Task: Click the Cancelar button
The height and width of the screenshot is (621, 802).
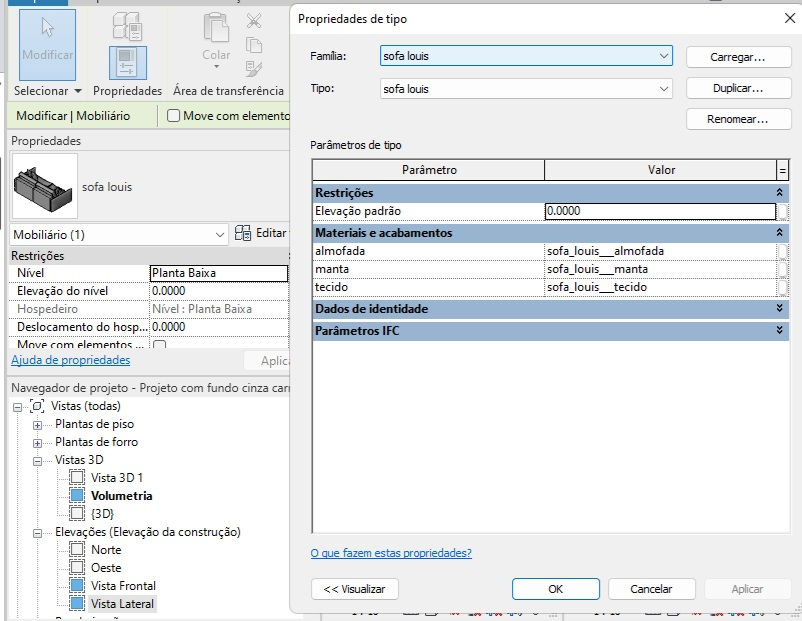Action: tap(651, 589)
